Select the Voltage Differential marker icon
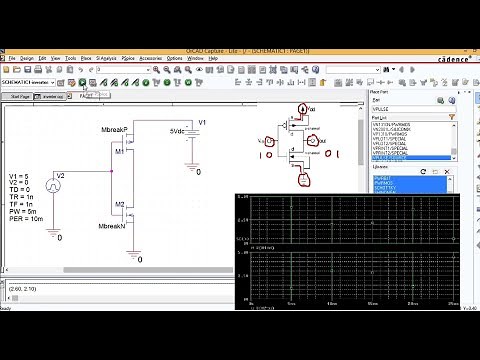The image size is (480, 360). (x=114, y=82)
